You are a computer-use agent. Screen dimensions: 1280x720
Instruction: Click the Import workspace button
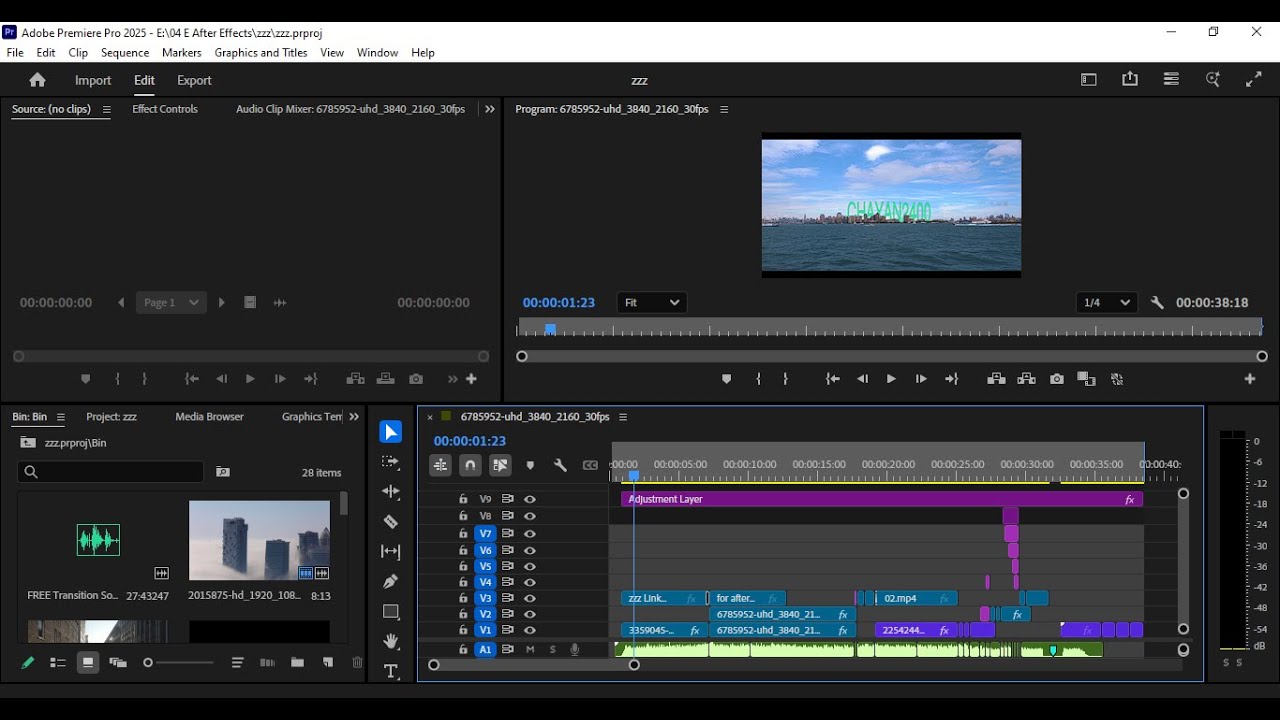tap(93, 80)
